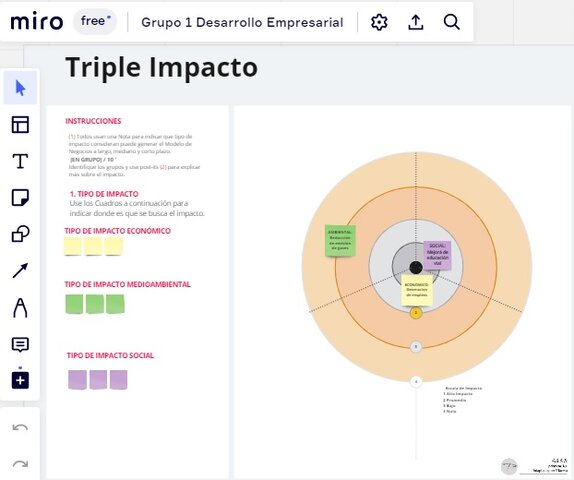Select the 'Use los Cuadros a continuación' text

click(137, 208)
